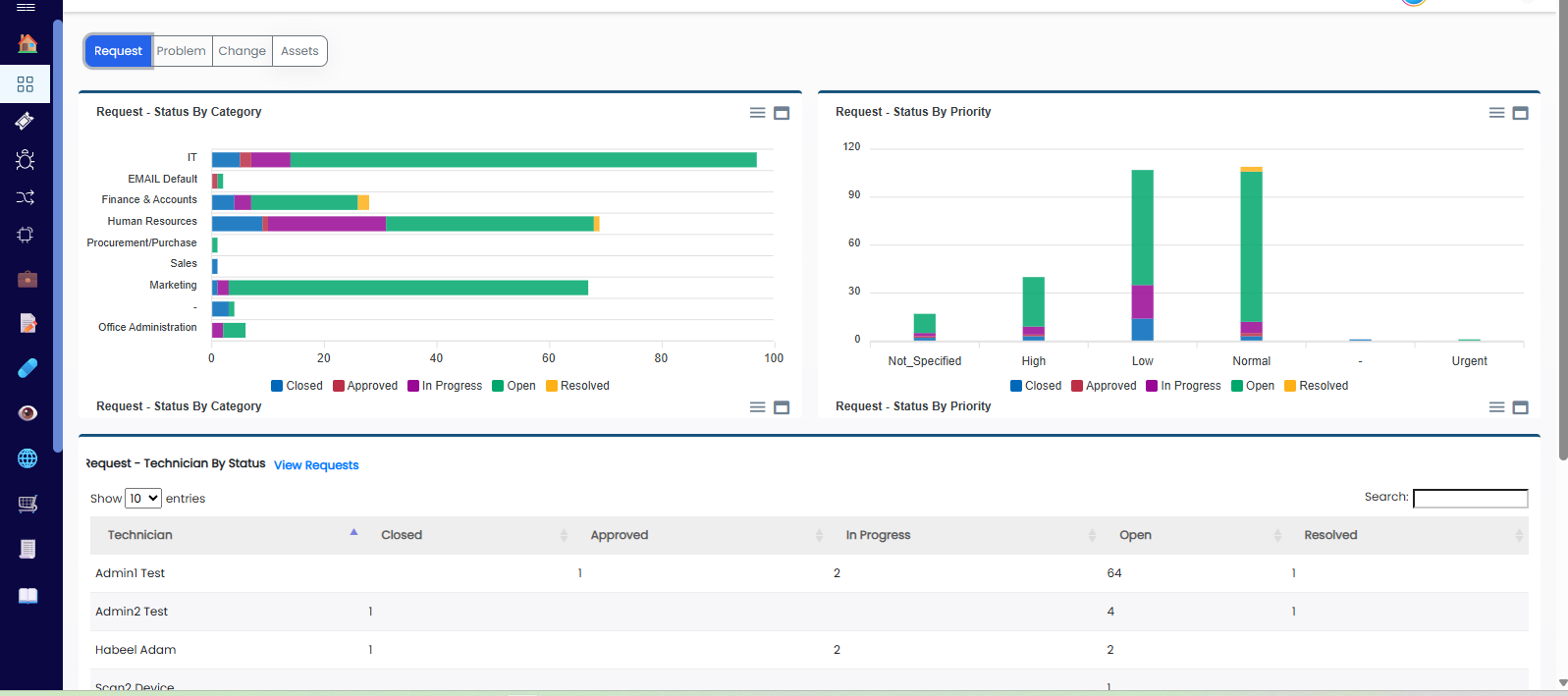Select the purple In Progress segment of Human Resources bar
The image size is (1568, 696).
327,224
